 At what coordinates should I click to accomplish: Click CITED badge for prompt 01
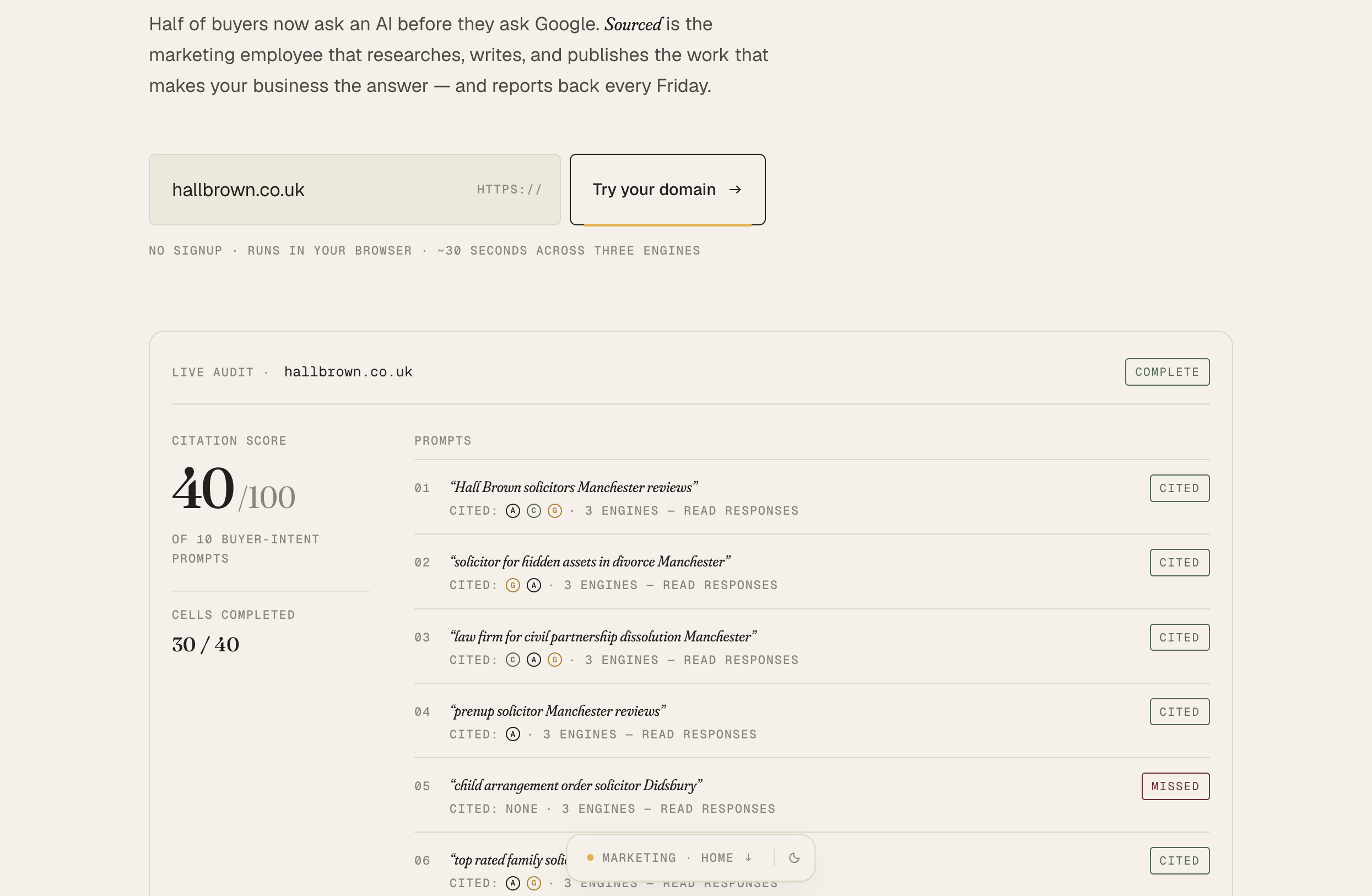(1180, 488)
